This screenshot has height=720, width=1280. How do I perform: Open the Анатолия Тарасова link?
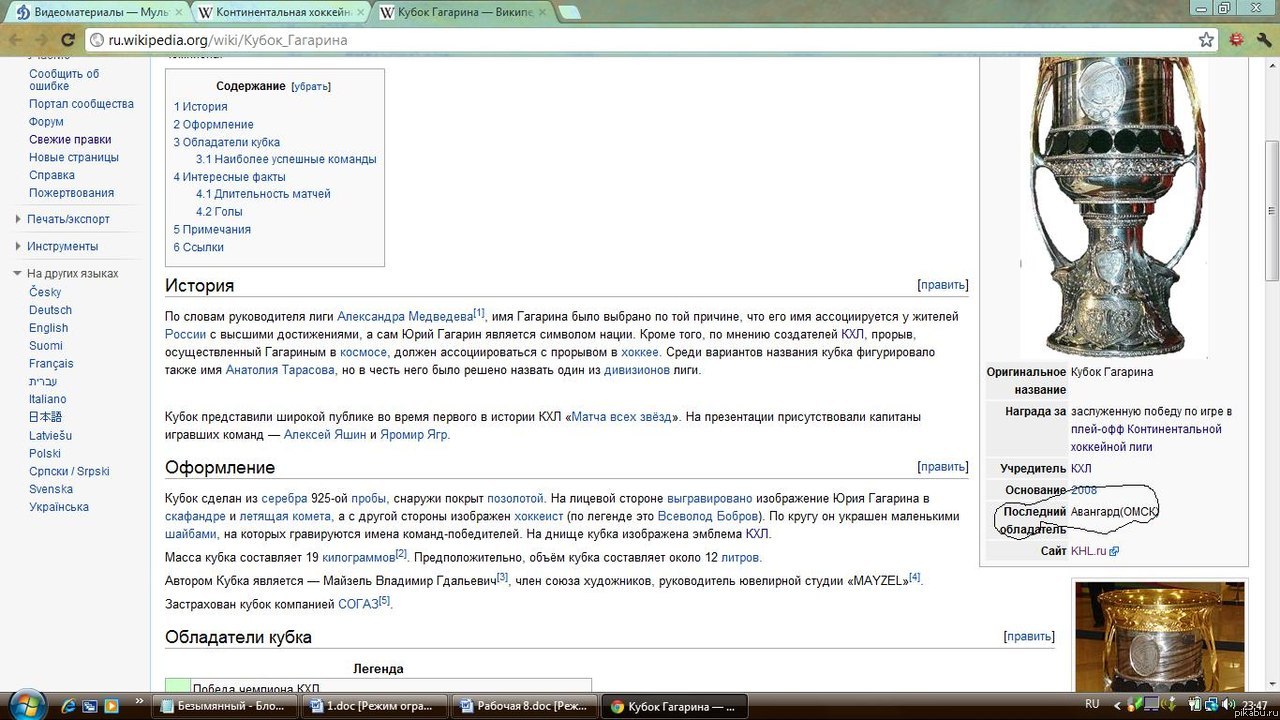pyautogui.click(x=280, y=370)
